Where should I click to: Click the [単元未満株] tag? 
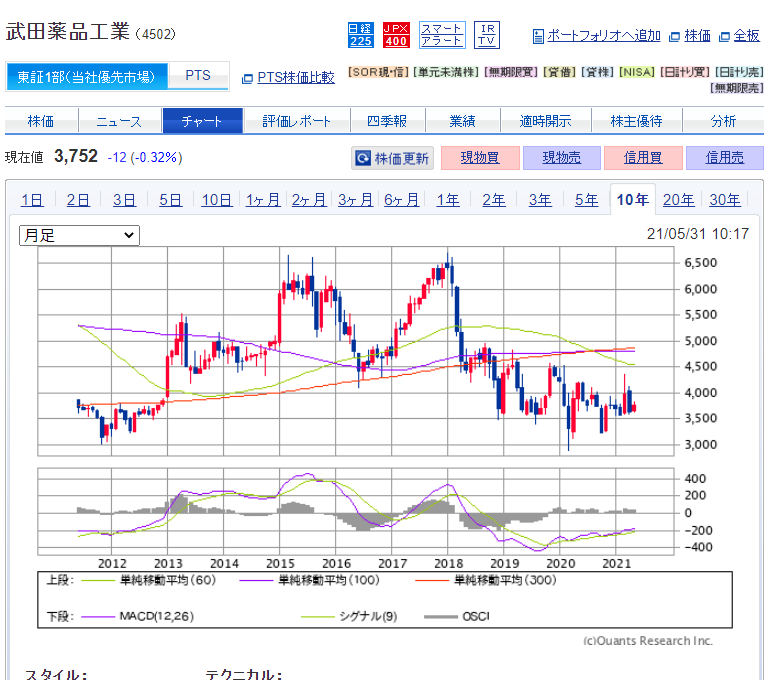click(x=446, y=72)
